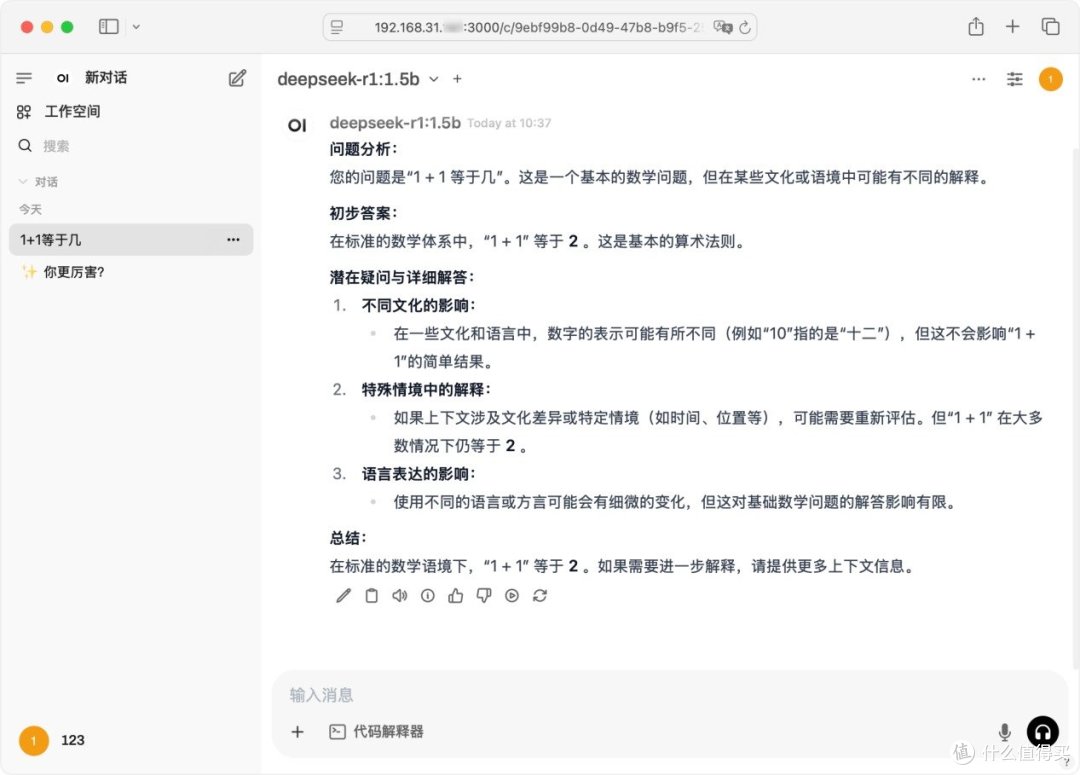
Task: Open the sidebar options dropdown arrow
Action: pos(136,27)
